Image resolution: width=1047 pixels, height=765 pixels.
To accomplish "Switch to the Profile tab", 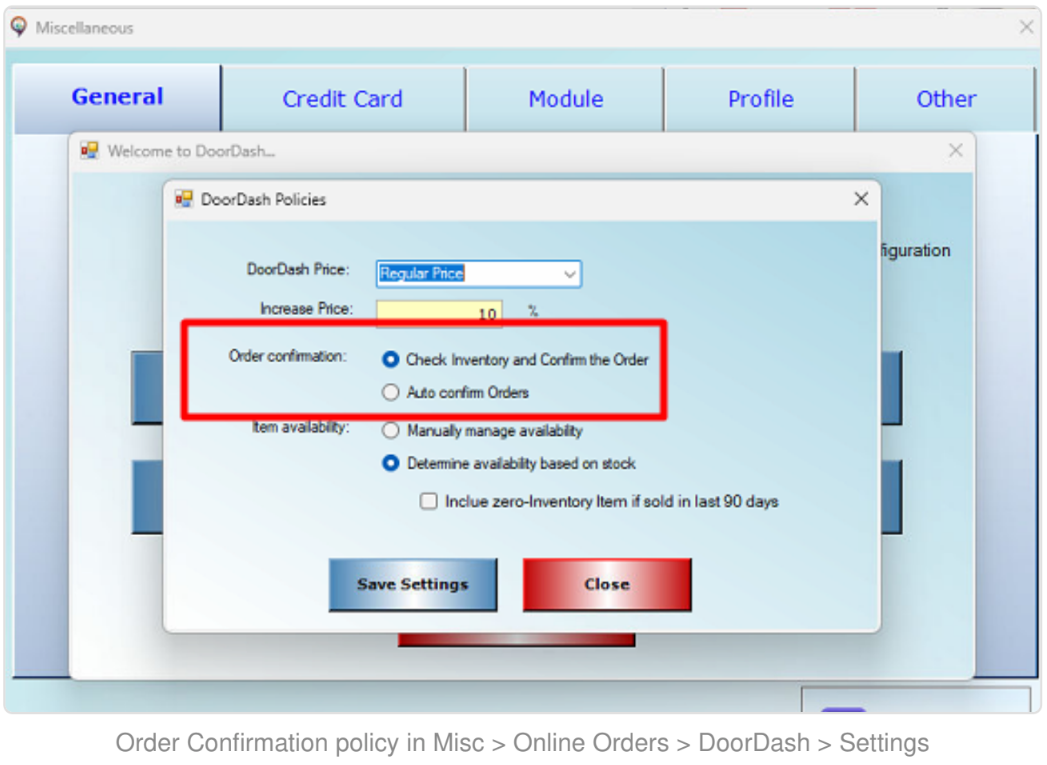I will 760,99.
